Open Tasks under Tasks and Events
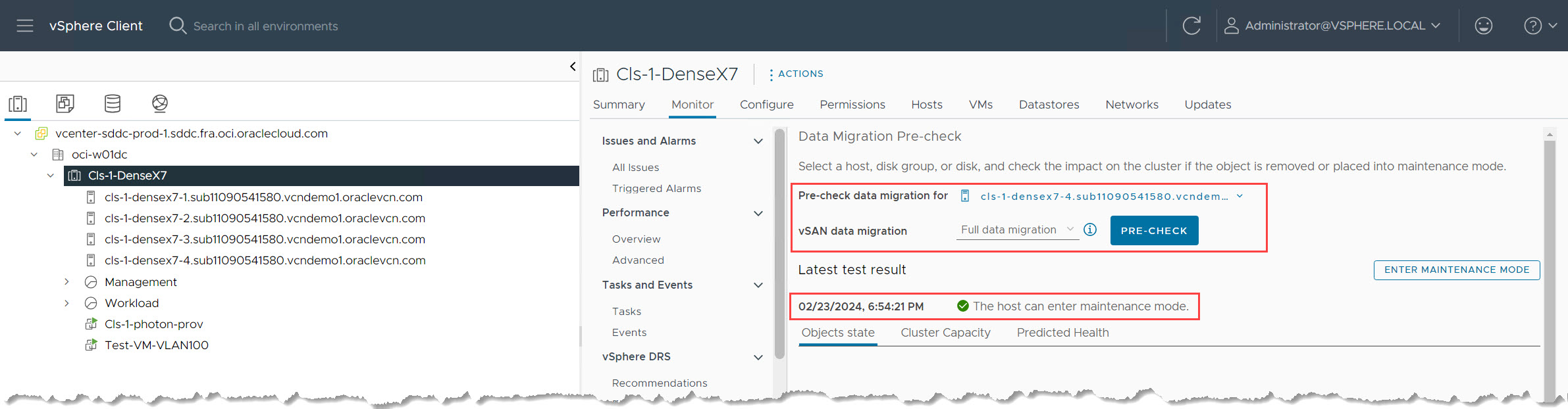 point(627,312)
